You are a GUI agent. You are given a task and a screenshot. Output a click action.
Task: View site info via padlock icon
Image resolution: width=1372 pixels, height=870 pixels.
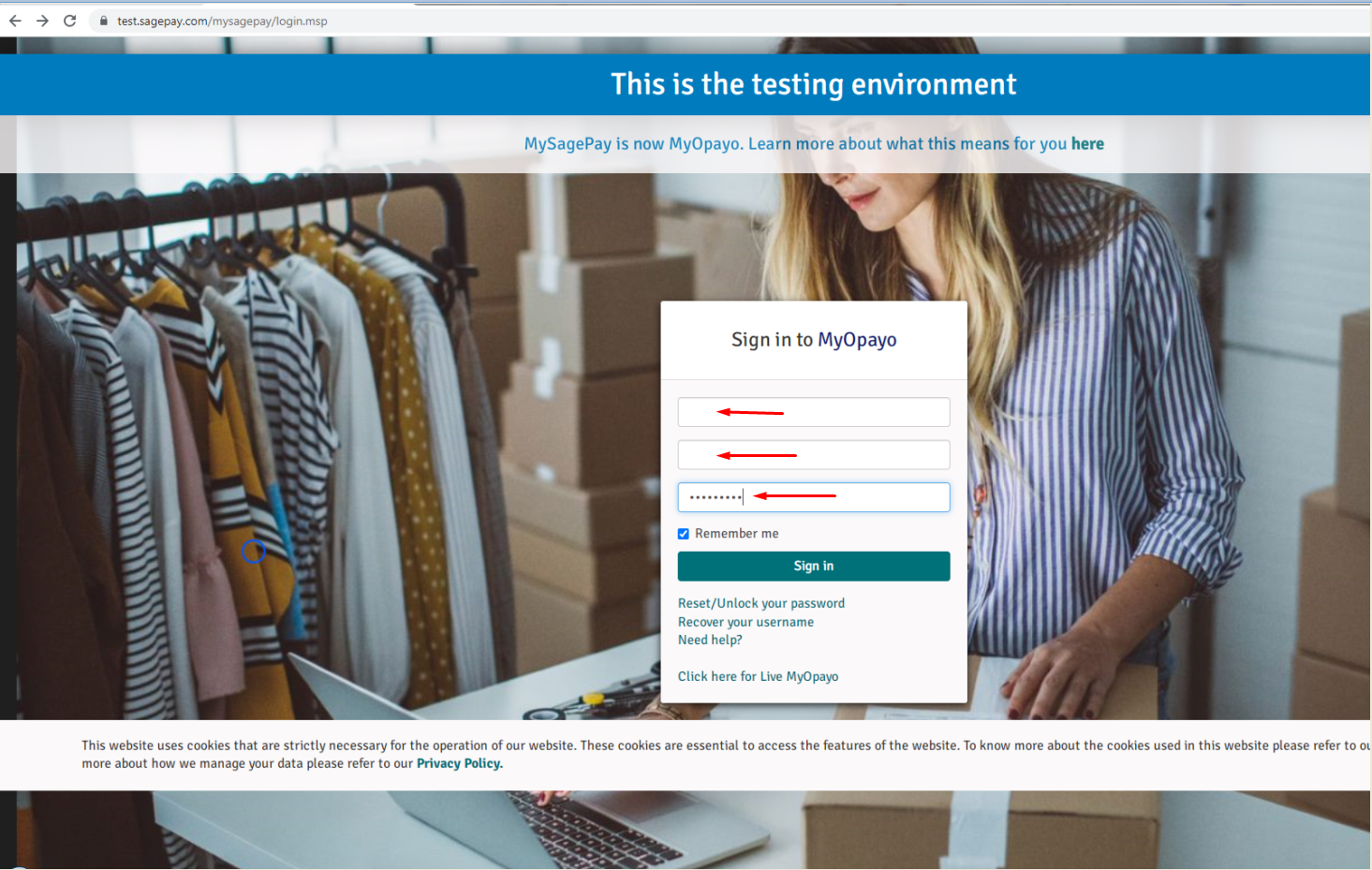pos(104,21)
